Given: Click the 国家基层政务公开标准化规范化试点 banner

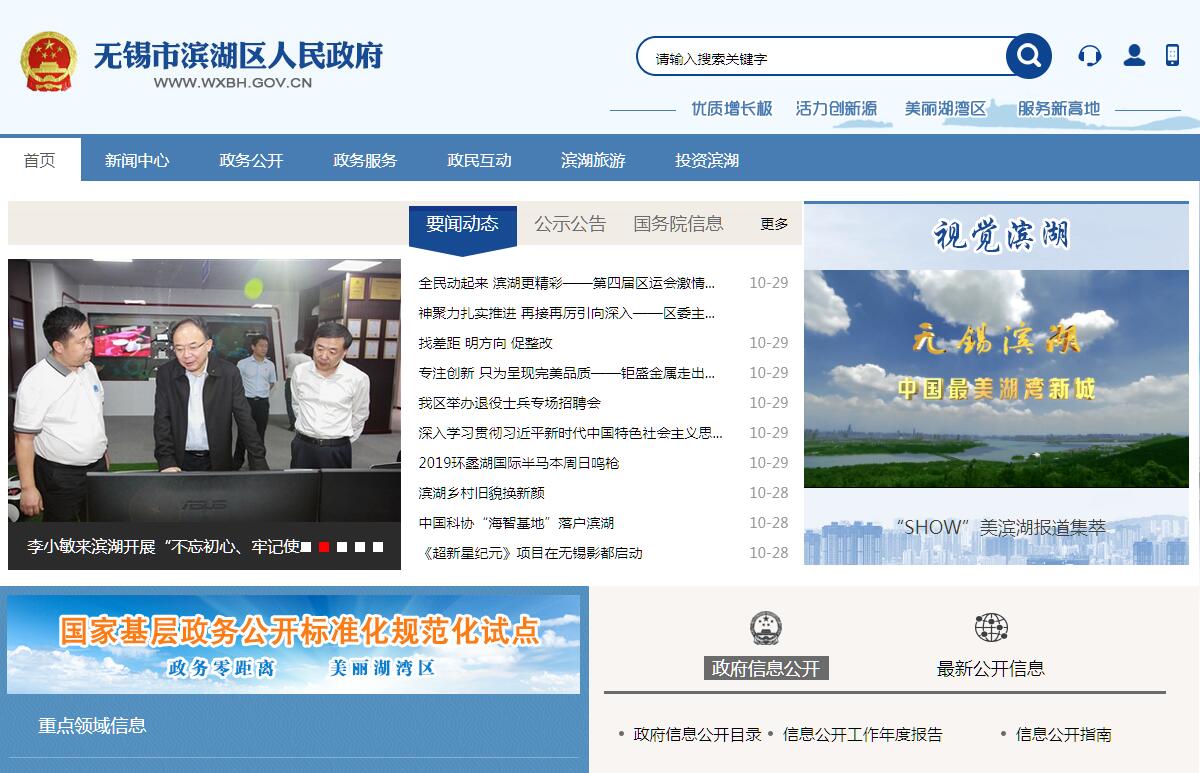Looking at the screenshot, I should click(x=293, y=643).
